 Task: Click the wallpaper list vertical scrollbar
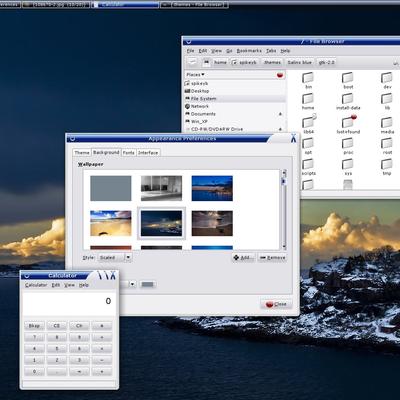coord(284,210)
